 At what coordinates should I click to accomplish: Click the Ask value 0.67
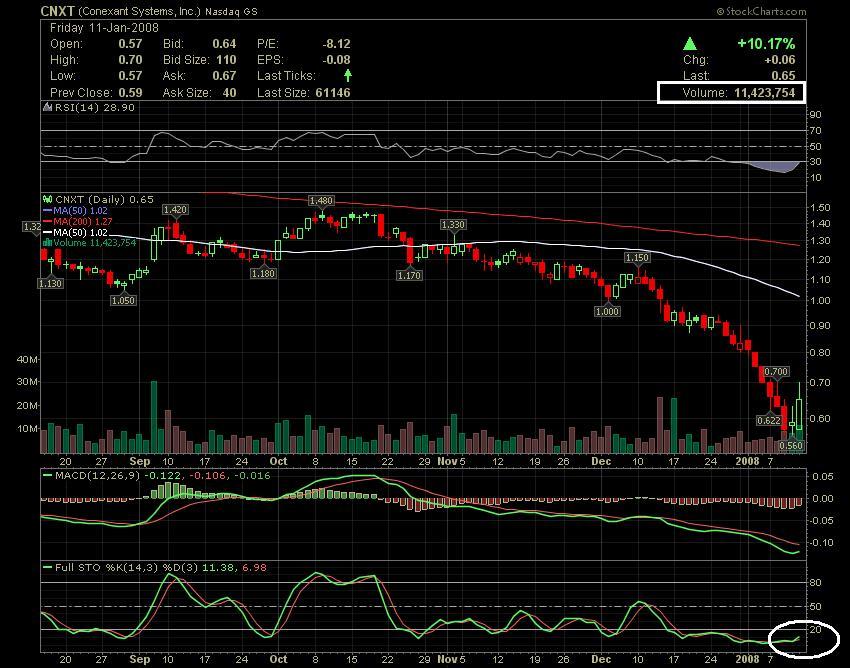tap(224, 76)
